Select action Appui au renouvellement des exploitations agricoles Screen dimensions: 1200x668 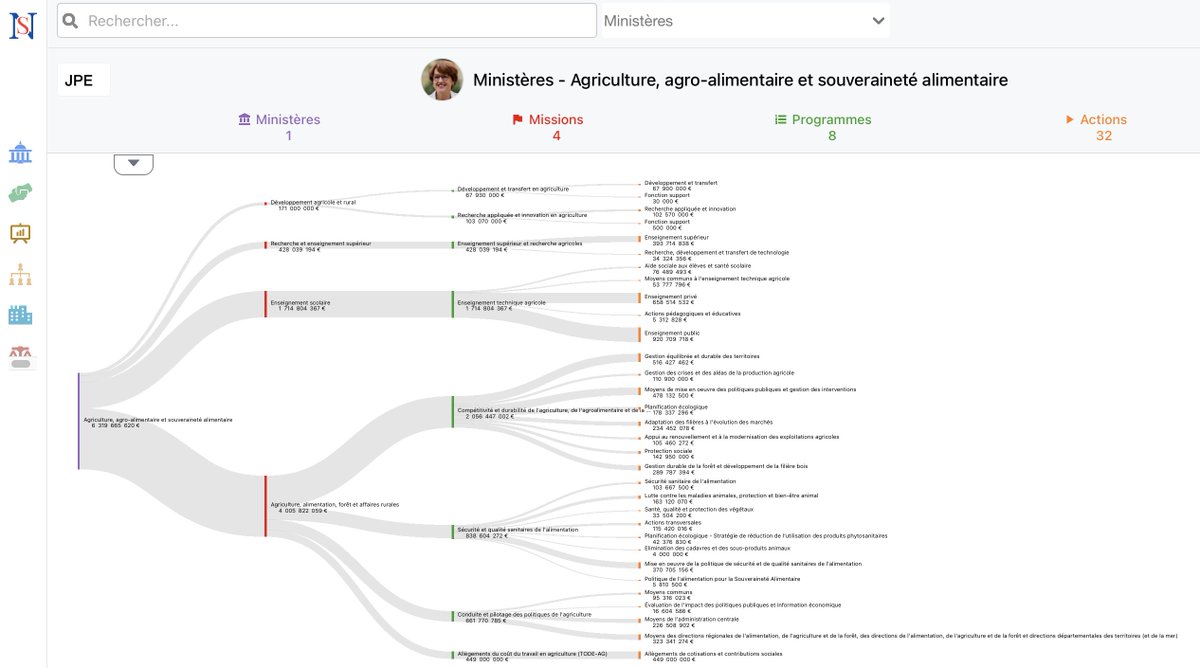click(x=741, y=439)
